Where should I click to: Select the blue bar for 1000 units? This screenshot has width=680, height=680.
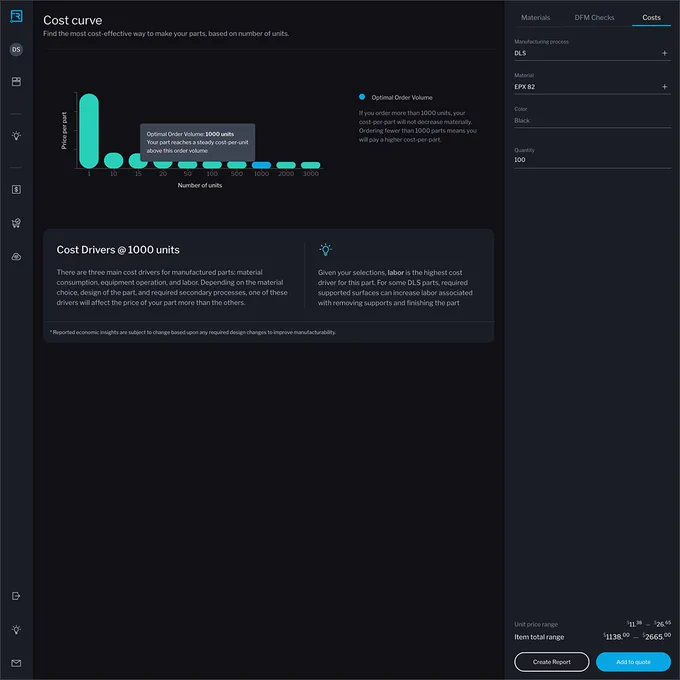coord(262,165)
